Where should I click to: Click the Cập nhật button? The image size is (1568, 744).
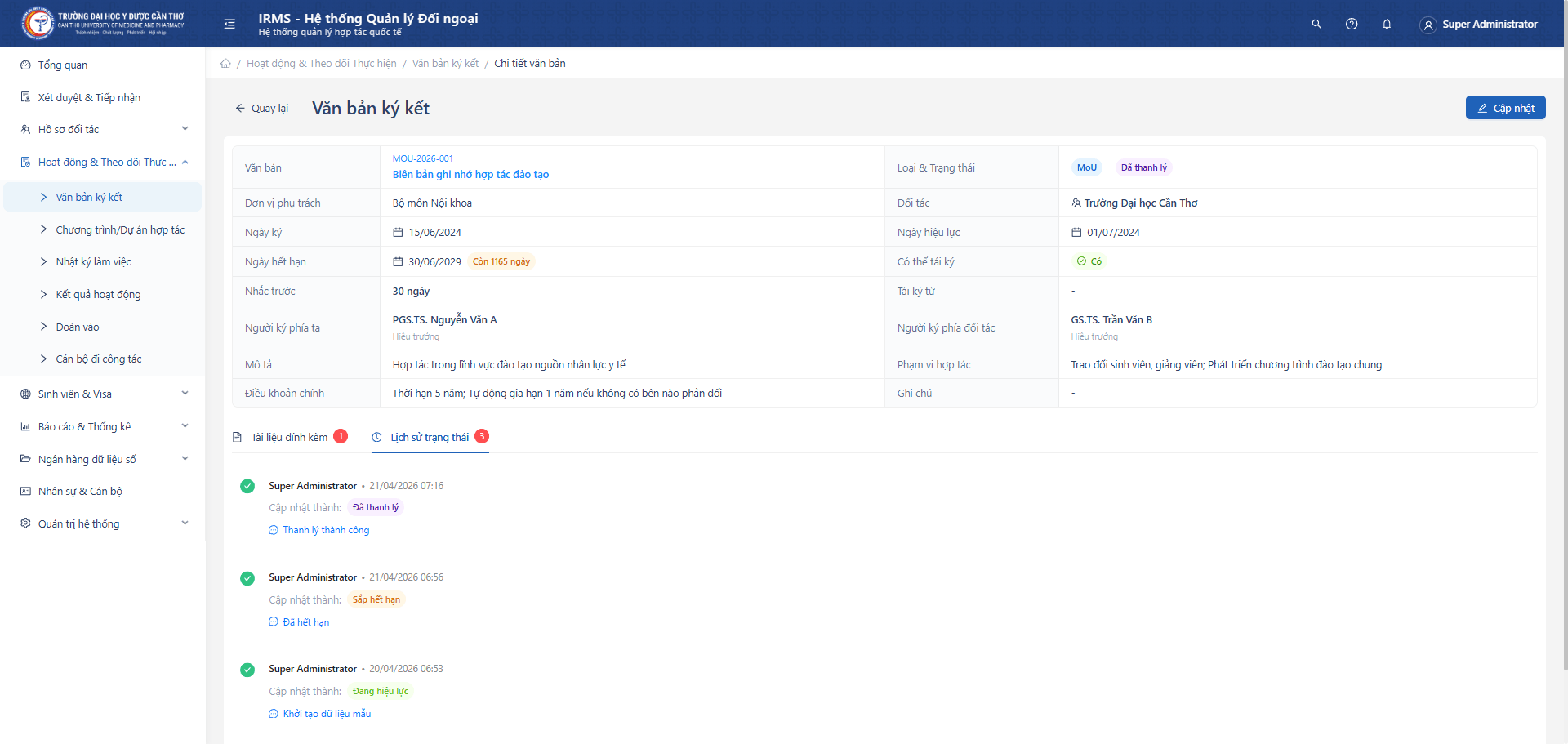coord(1505,108)
